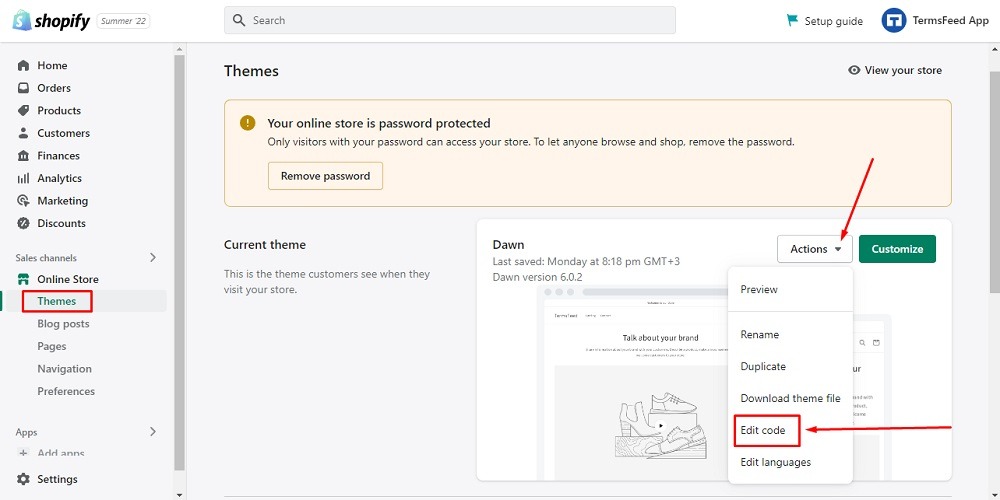
Task: Choose Duplicate in the Actions menu
Action: click(x=763, y=367)
